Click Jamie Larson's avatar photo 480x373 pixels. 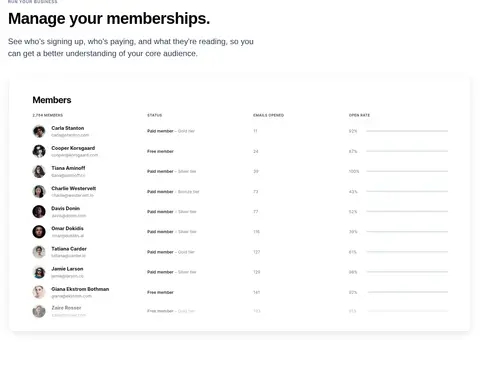click(39, 272)
